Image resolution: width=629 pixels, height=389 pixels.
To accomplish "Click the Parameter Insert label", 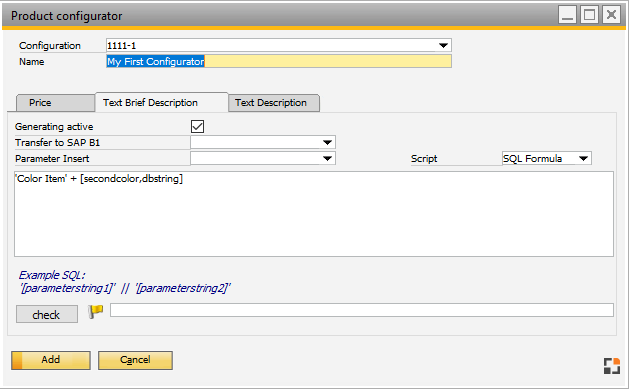I will pos(52,159).
